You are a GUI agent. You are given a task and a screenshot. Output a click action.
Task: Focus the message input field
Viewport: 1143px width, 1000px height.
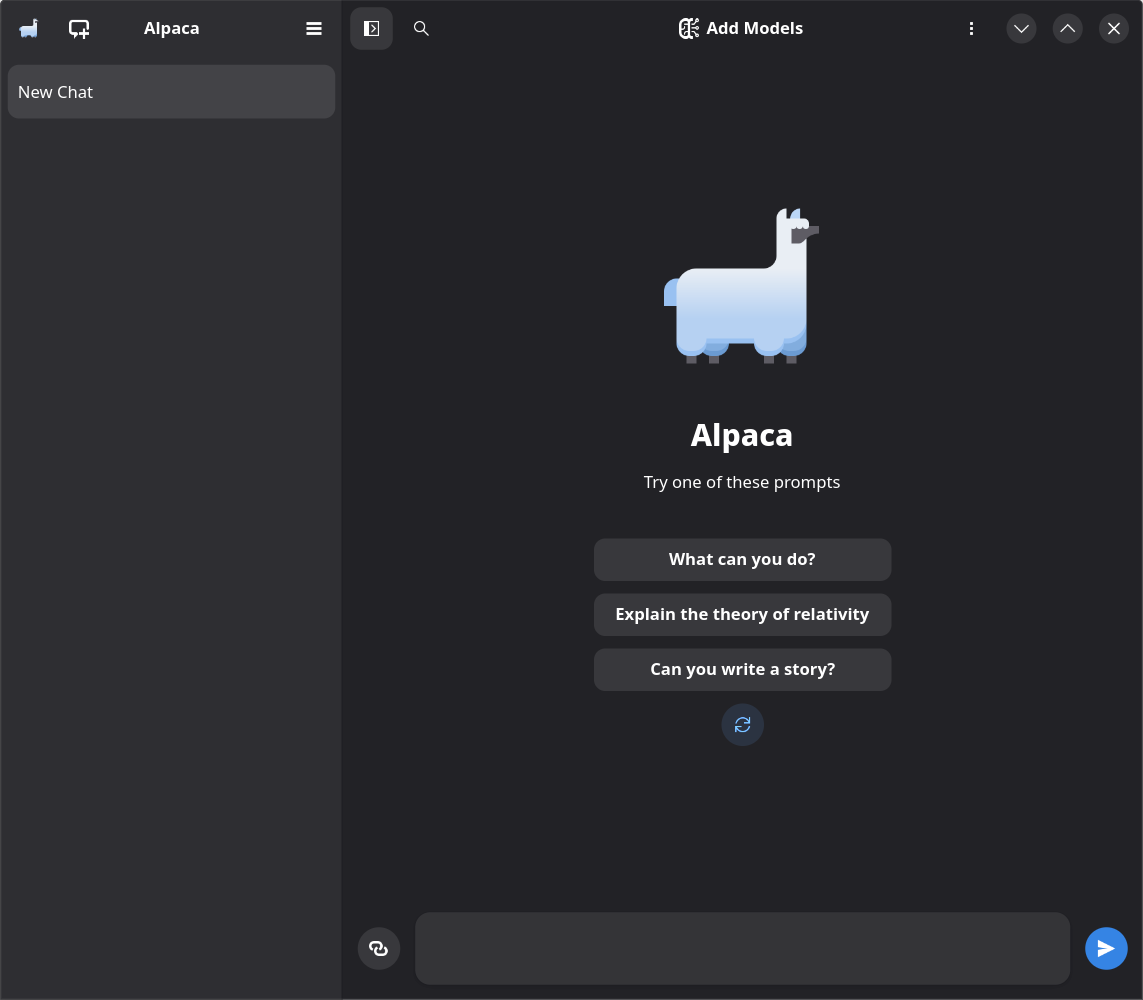(742, 948)
